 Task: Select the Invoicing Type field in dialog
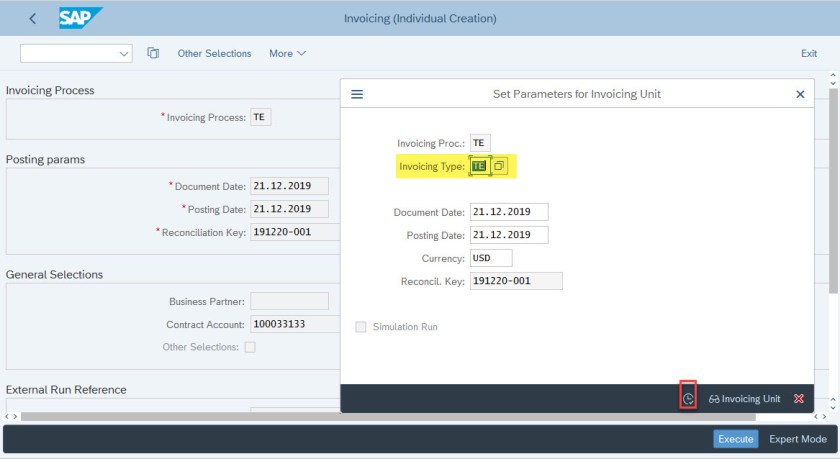click(x=480, y=166)
